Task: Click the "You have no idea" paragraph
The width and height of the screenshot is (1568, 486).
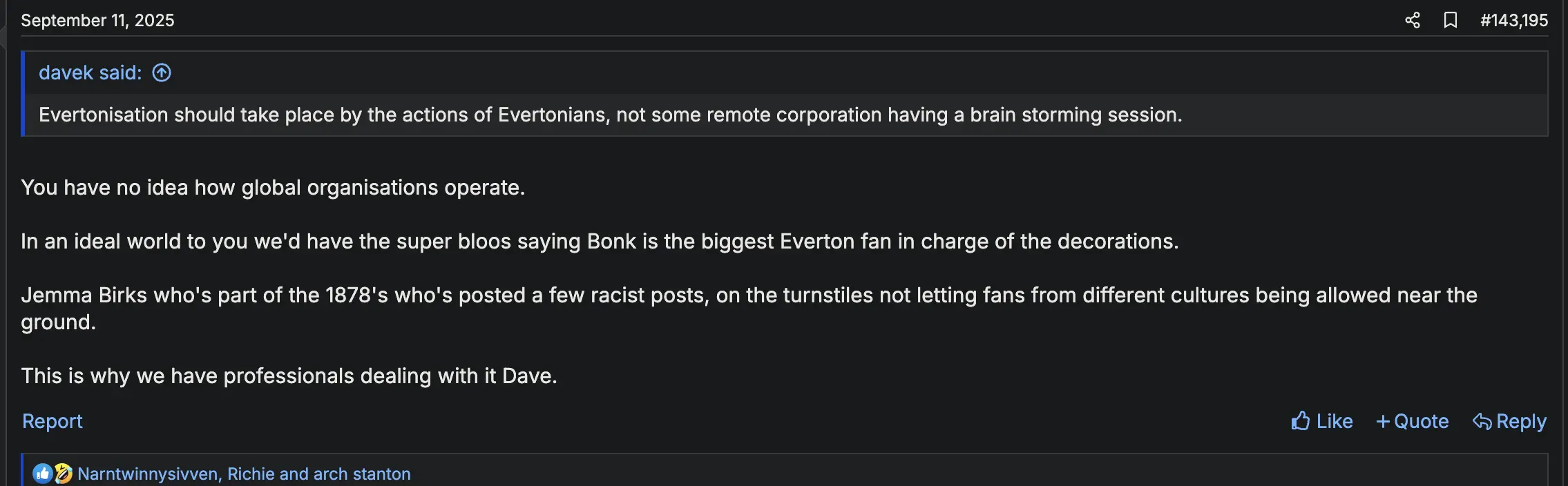Action: (x=273, y=187)
